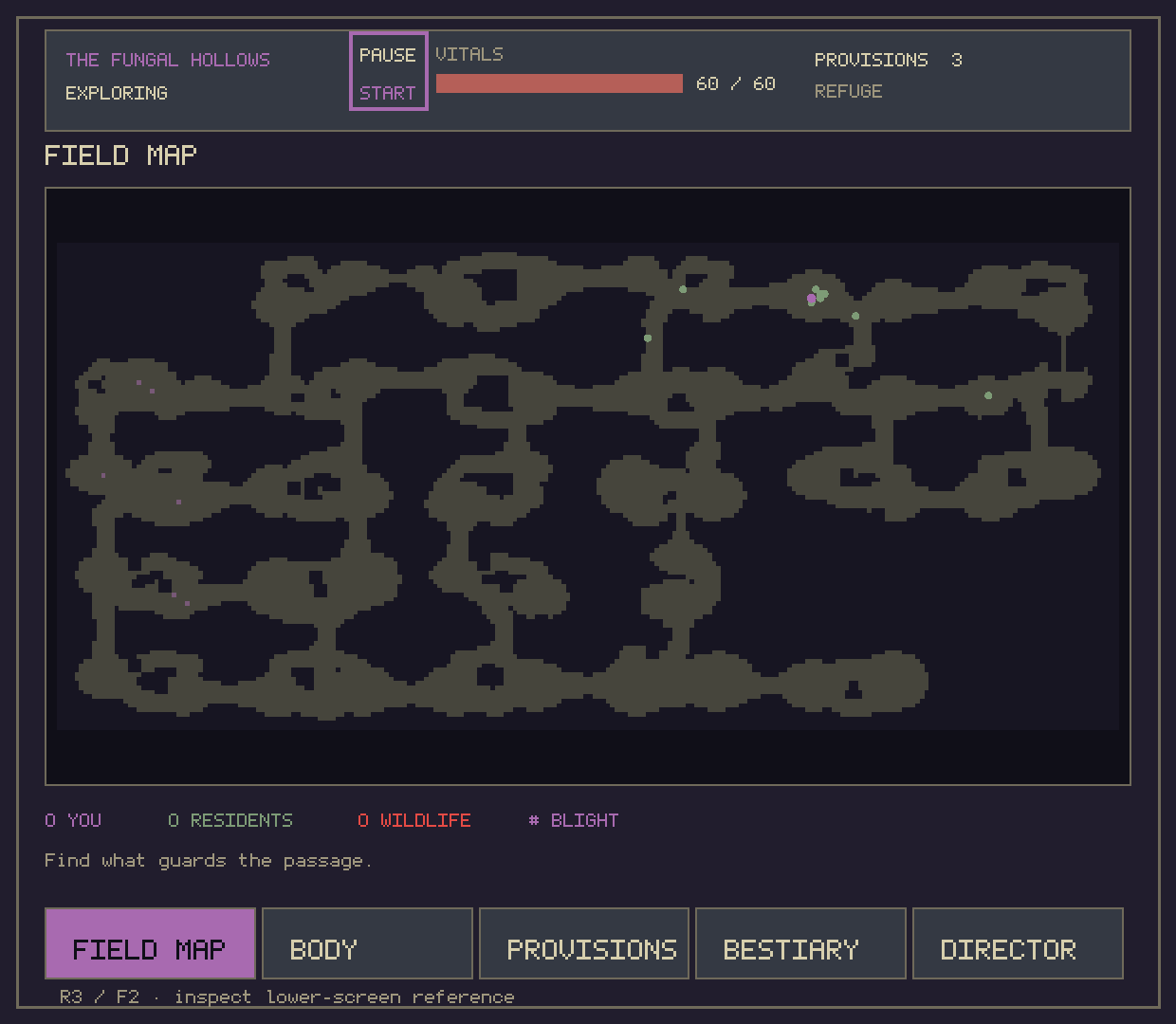Switch to the Bestiary tab
This screenshot has height=1024, width=1176.
tap(800, 943)
